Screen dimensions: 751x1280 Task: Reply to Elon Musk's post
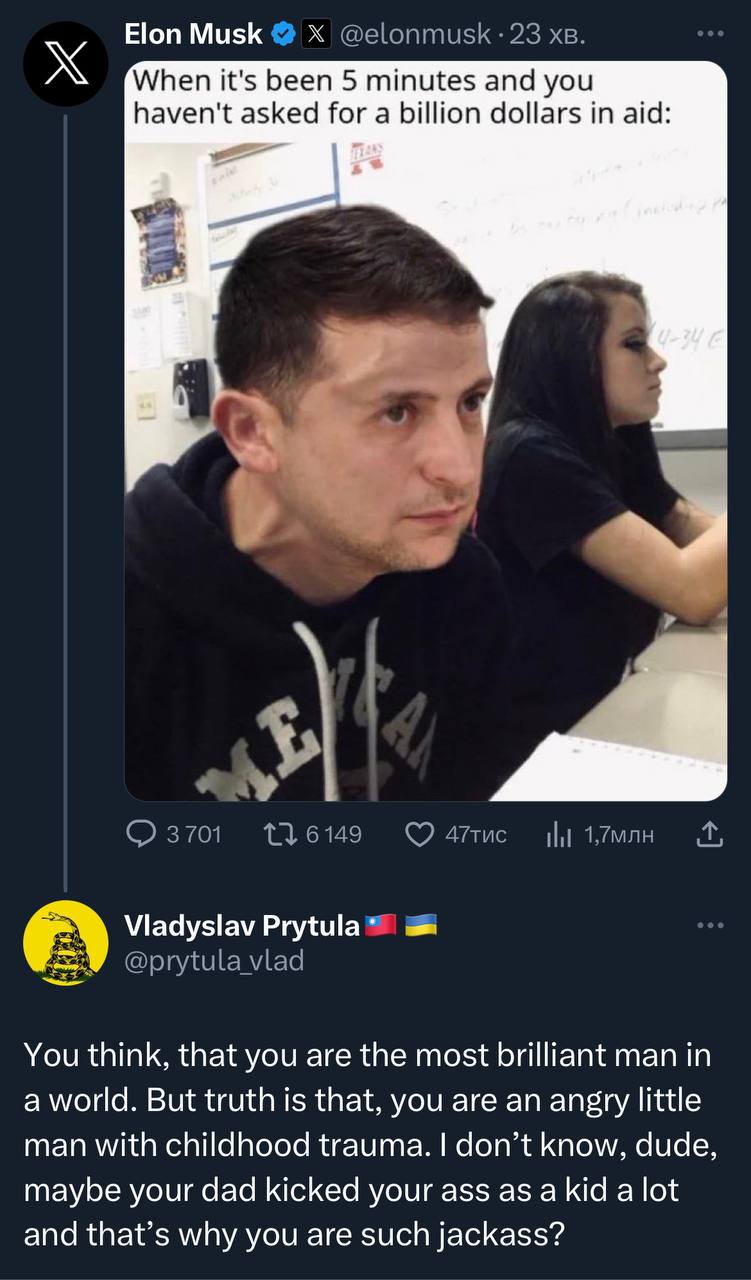click(x=143, y=833)
